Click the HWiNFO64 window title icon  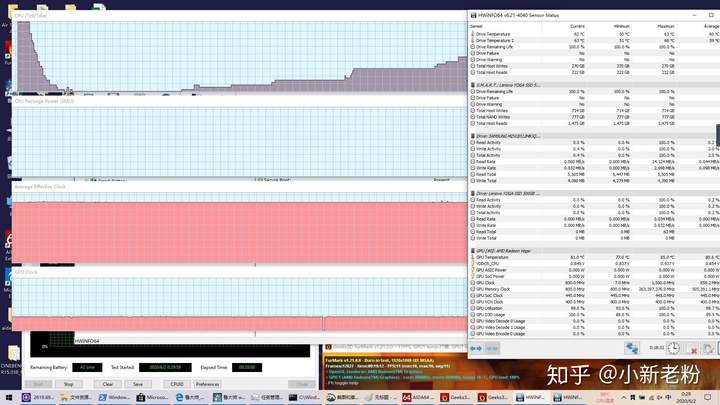click(473, 15)
